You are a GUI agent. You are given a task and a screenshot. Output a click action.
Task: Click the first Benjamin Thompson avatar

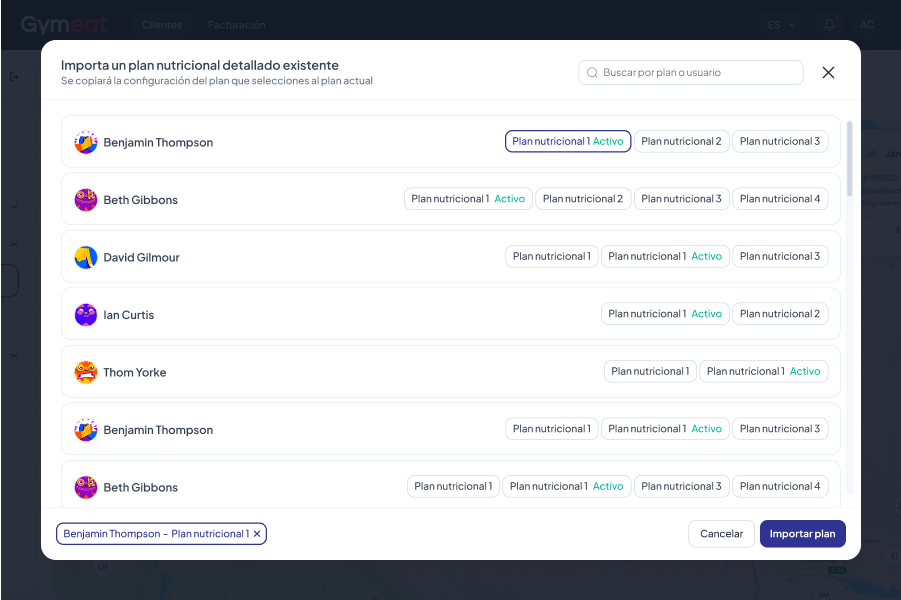pyautogui.click(x=86, y=142)
